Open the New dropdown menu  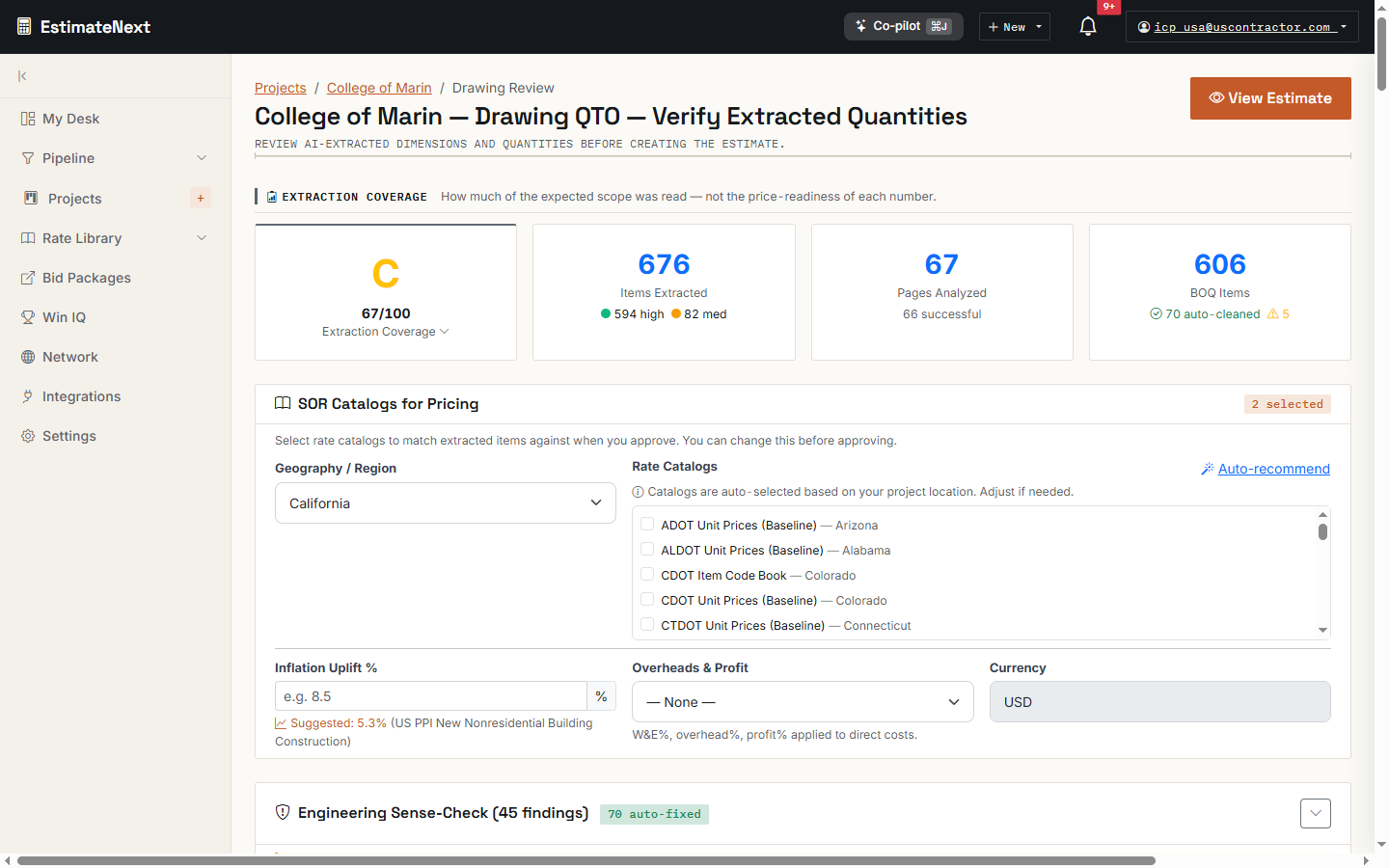point(1015,27)
